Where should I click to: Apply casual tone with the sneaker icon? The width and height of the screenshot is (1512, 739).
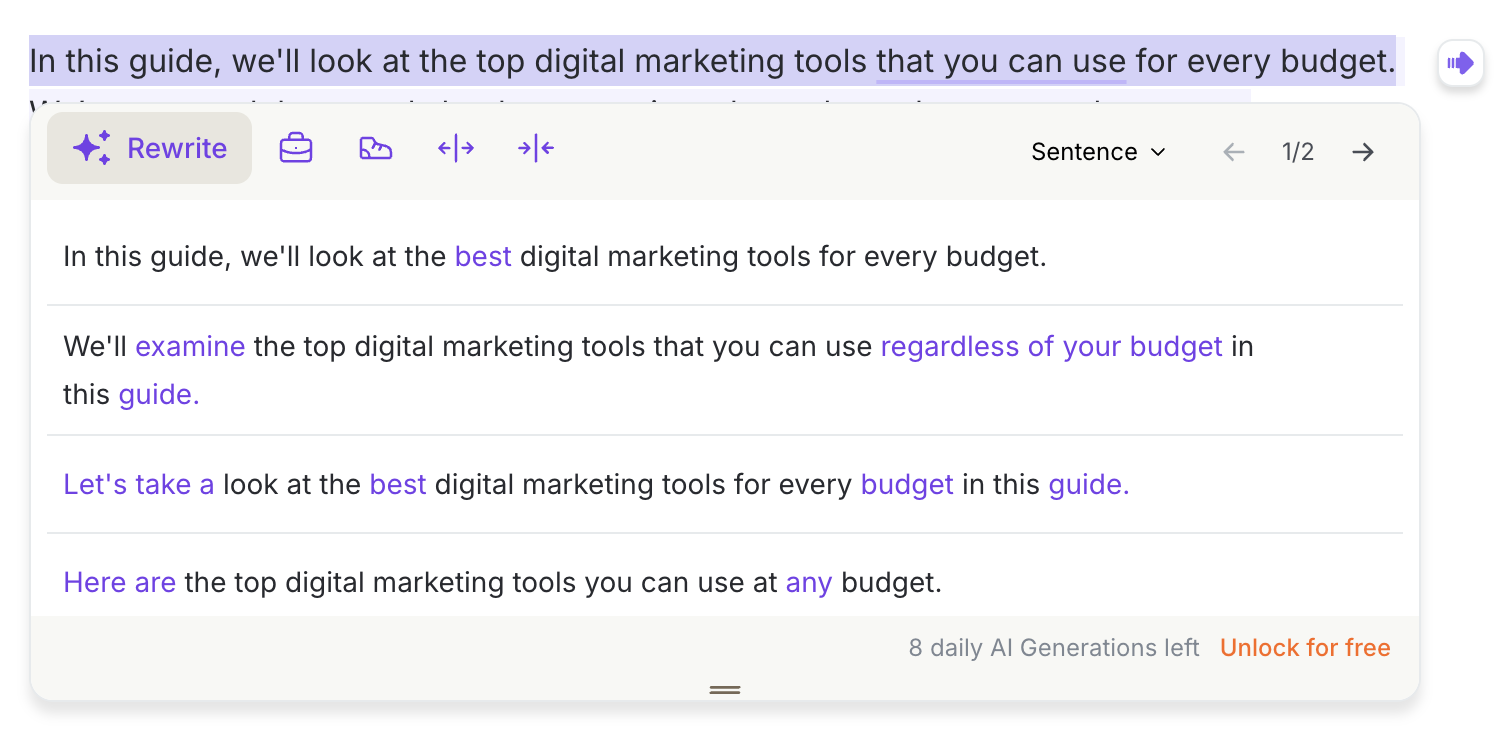click(375, 147)
